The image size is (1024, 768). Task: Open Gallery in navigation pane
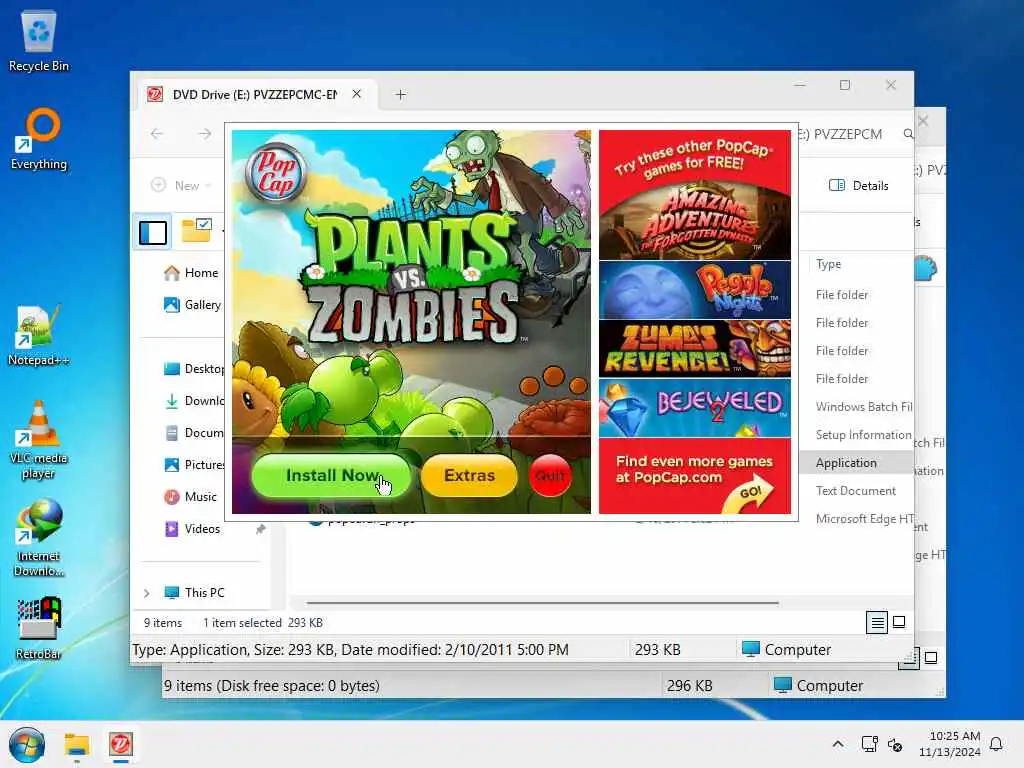click(192, 305)
